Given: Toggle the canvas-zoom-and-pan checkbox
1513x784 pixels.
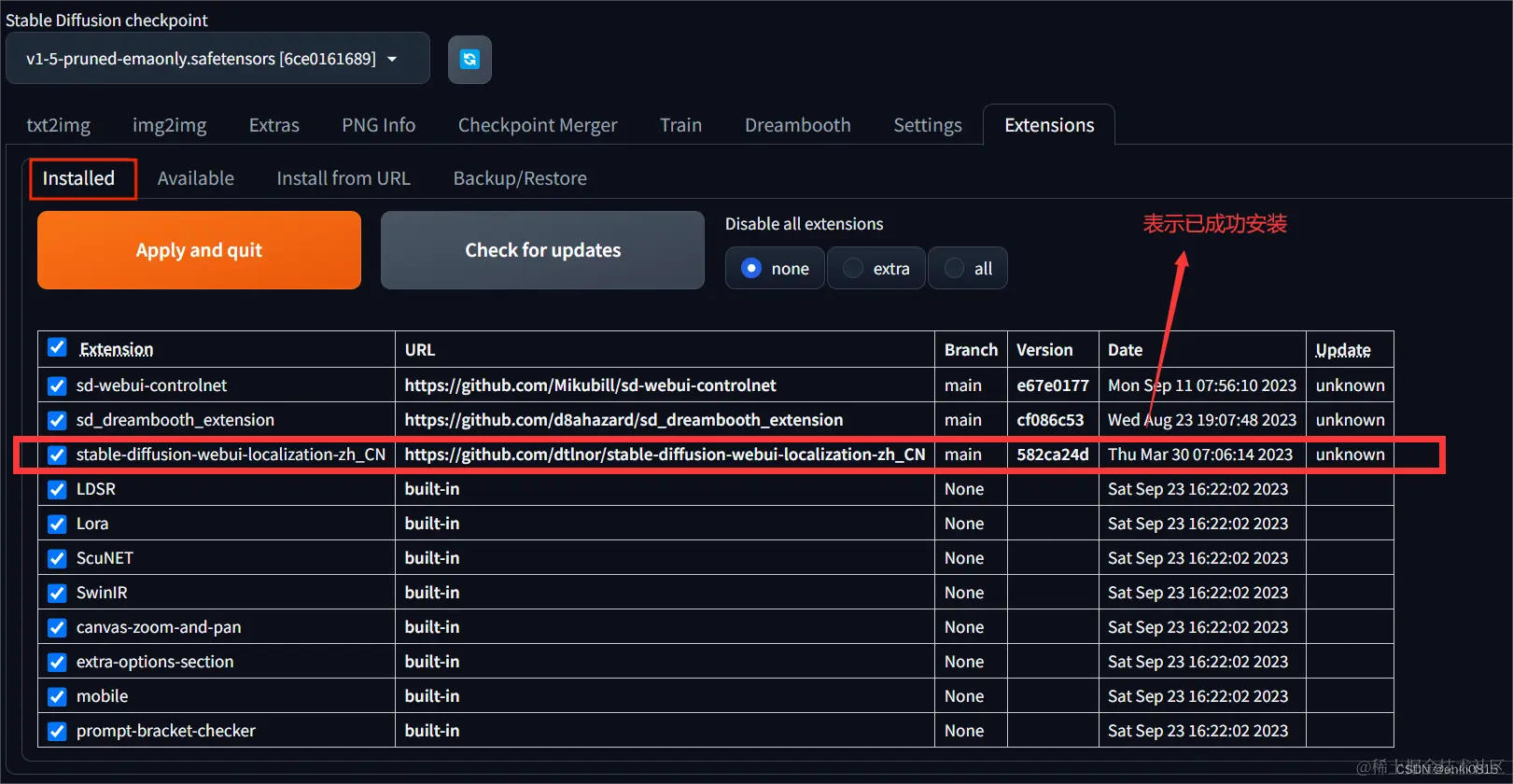Looking at the screenshot, I should 57,627.
